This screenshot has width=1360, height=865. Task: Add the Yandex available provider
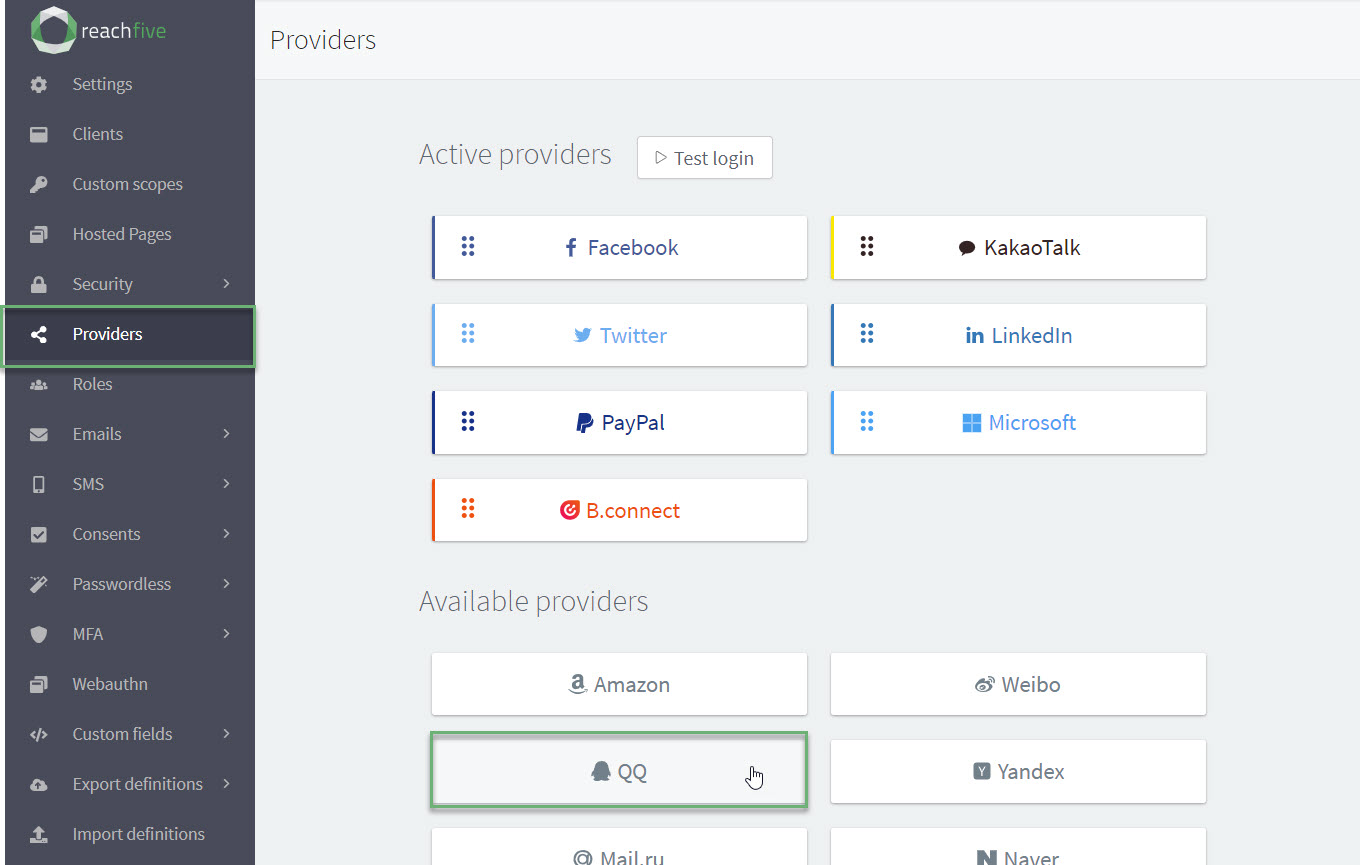1018,771
